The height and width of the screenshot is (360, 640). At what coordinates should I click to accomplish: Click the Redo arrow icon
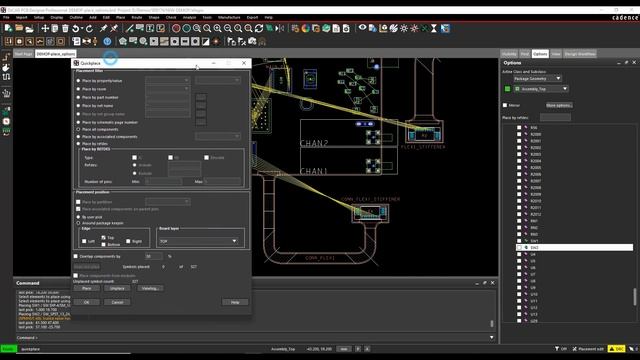(89, 28)
